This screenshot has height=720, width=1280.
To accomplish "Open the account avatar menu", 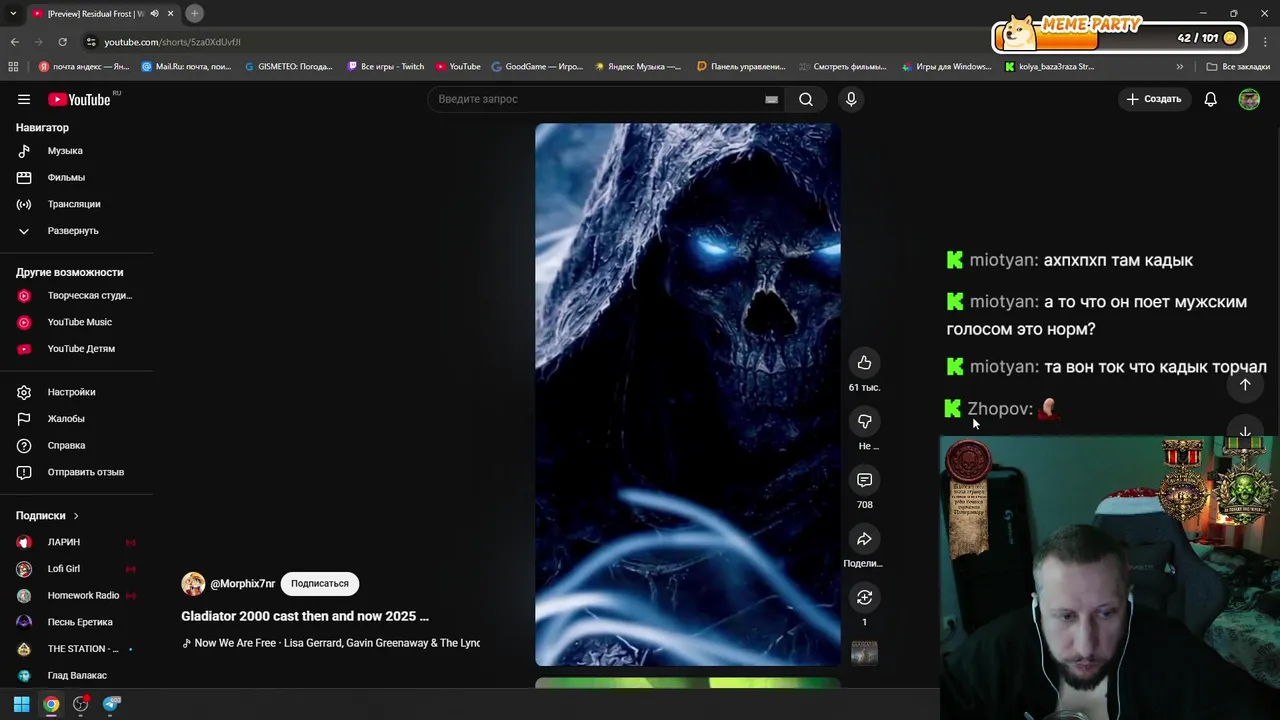I will (x=1249, y=99).
